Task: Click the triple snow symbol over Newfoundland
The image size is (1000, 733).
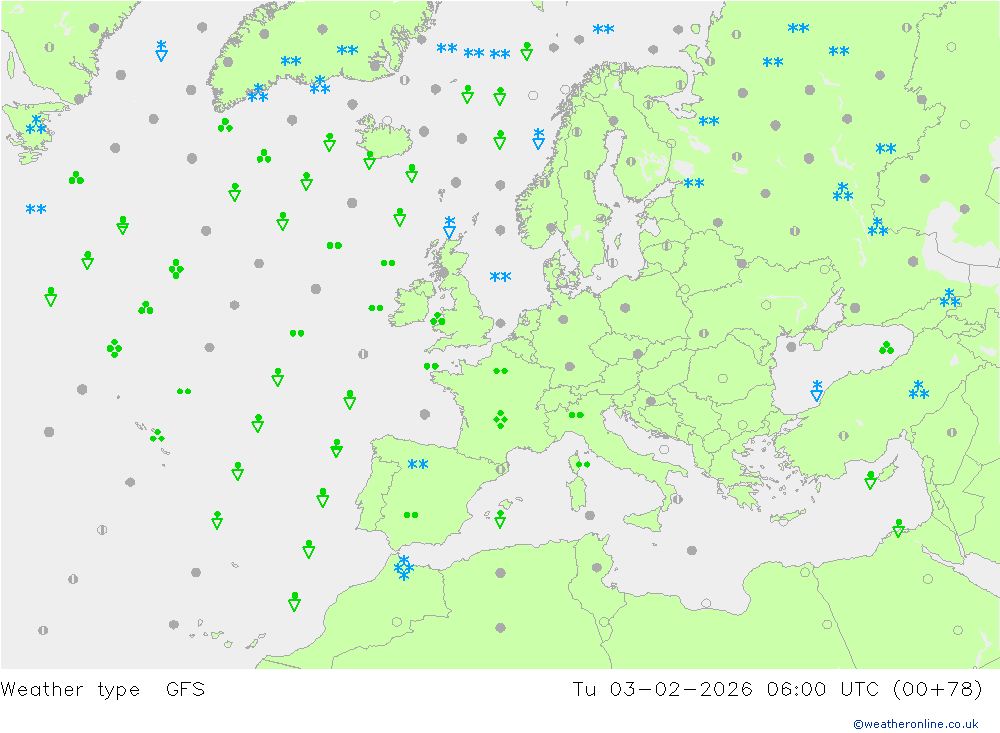Action: (x=36, y=125)
